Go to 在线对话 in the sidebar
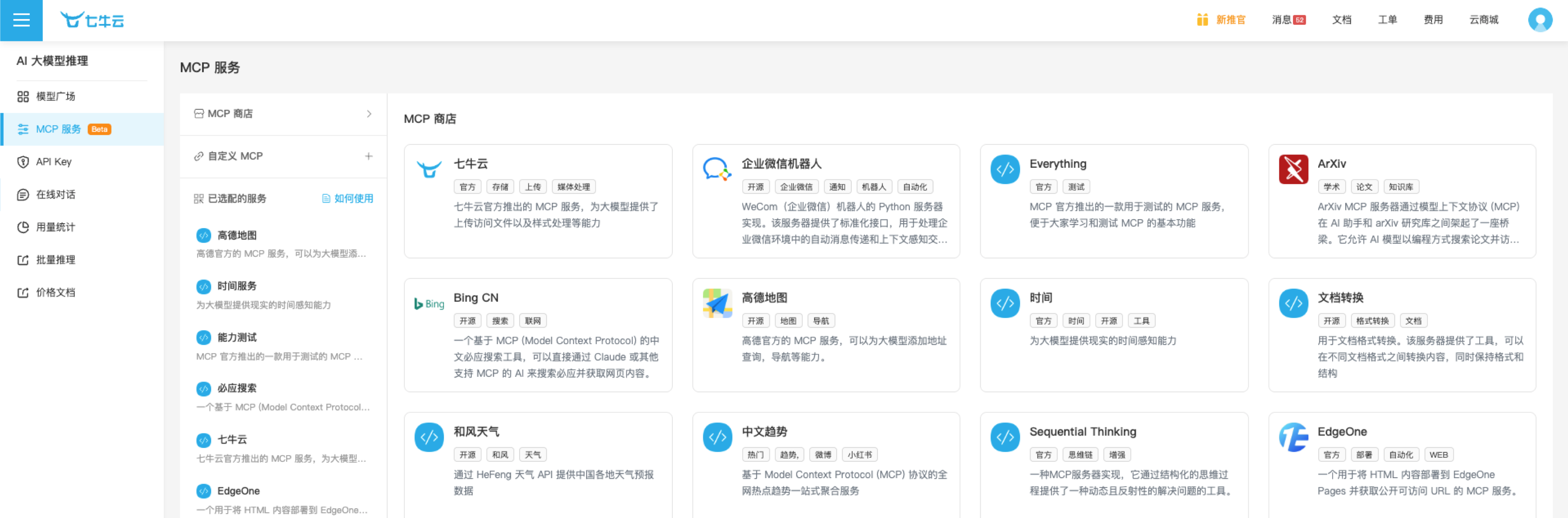 tap(82, 194)
